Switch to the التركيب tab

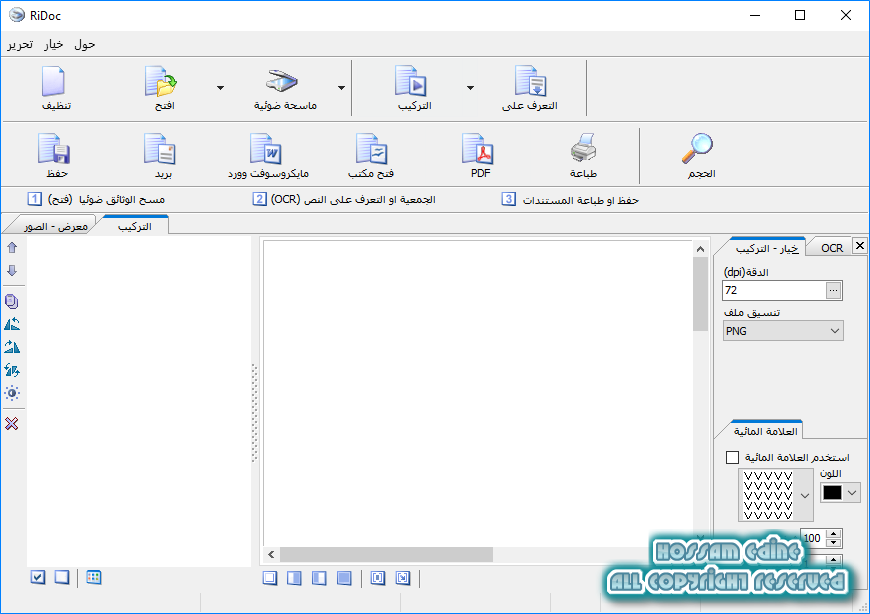pos(135,226)
